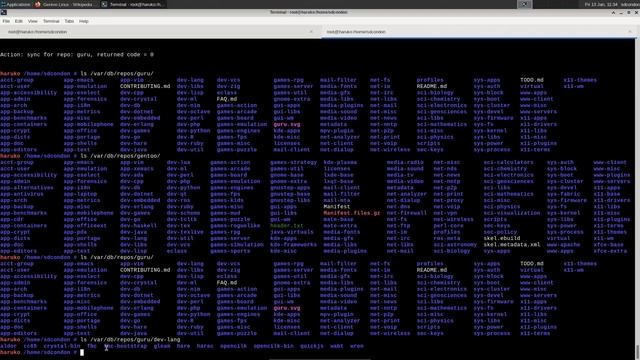Viewport: 640px width, 360px height.
Task: Click the 'media-radio' directory name
Action: pos(405,162)
